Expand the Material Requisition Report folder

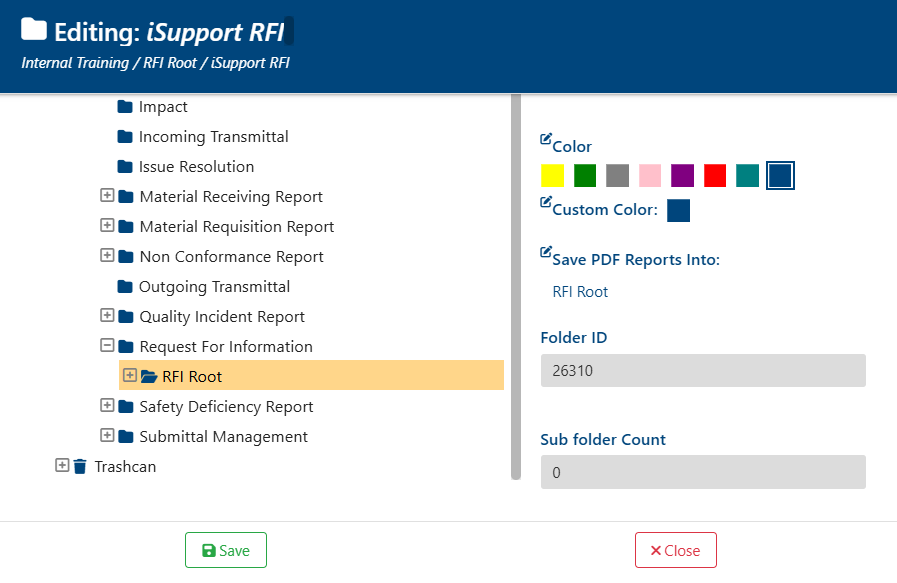(107, 225)
